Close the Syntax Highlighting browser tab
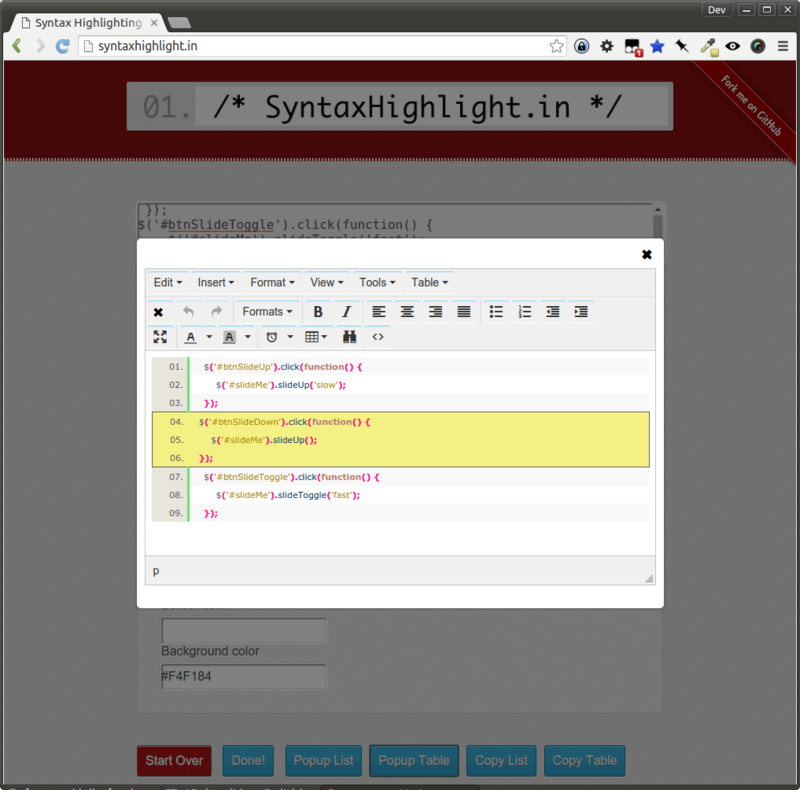800x790 pixels. [154, 23]
